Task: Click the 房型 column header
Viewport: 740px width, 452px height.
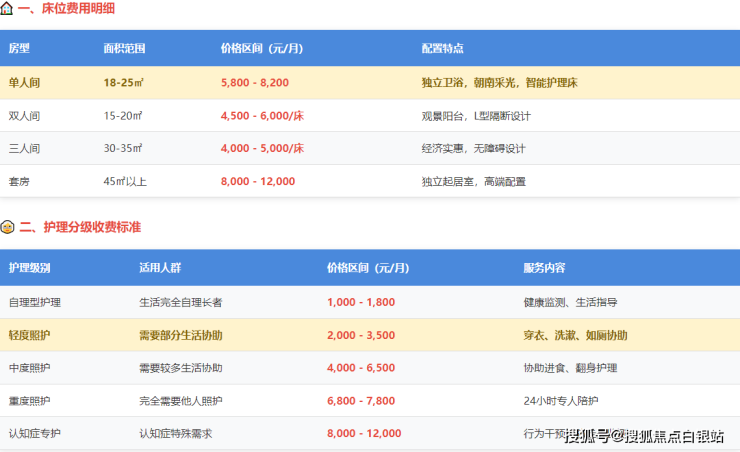Action: [19, 48]
